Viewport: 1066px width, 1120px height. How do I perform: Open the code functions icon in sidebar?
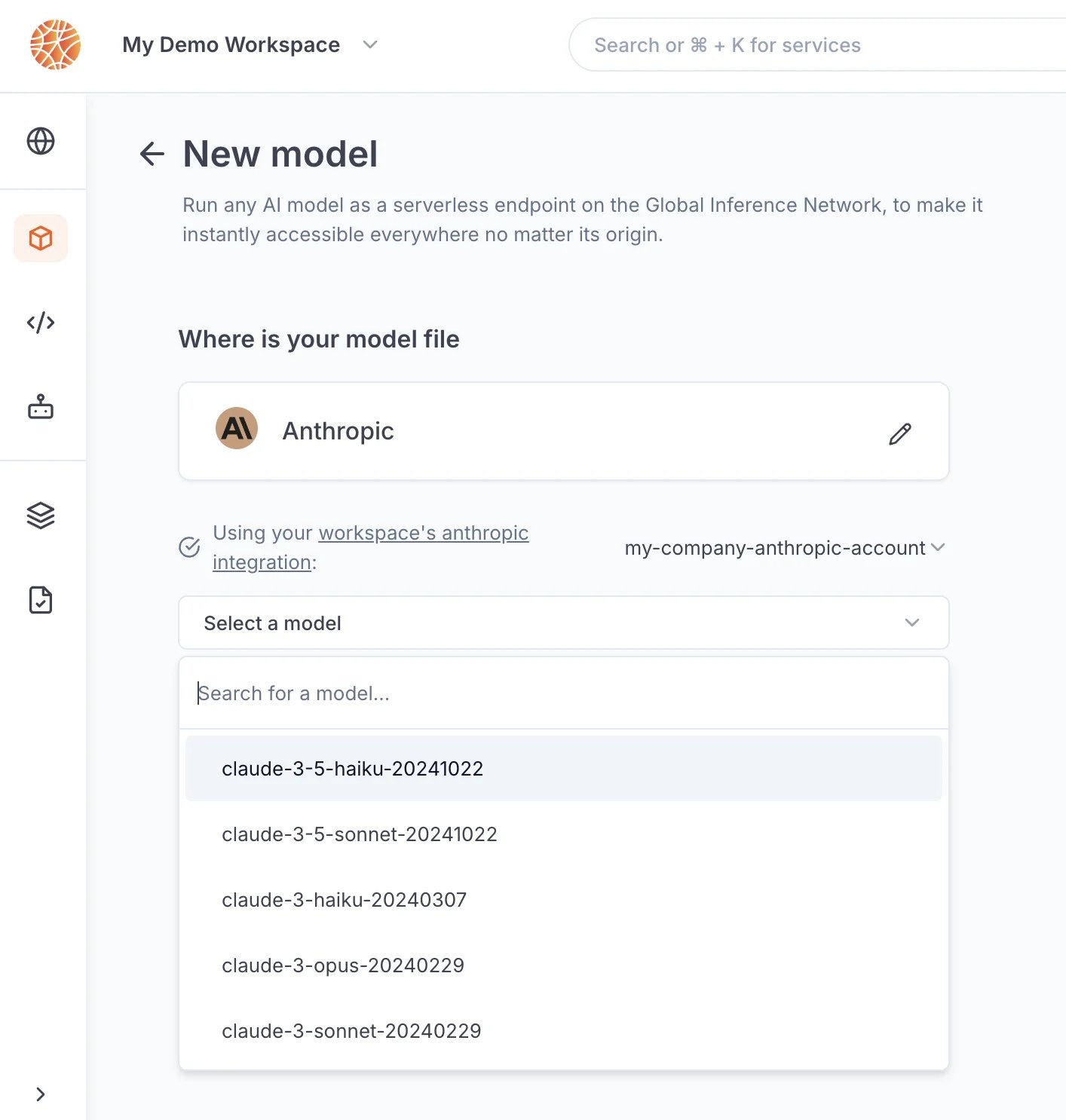pyautogui.click(x=41, y=323)
